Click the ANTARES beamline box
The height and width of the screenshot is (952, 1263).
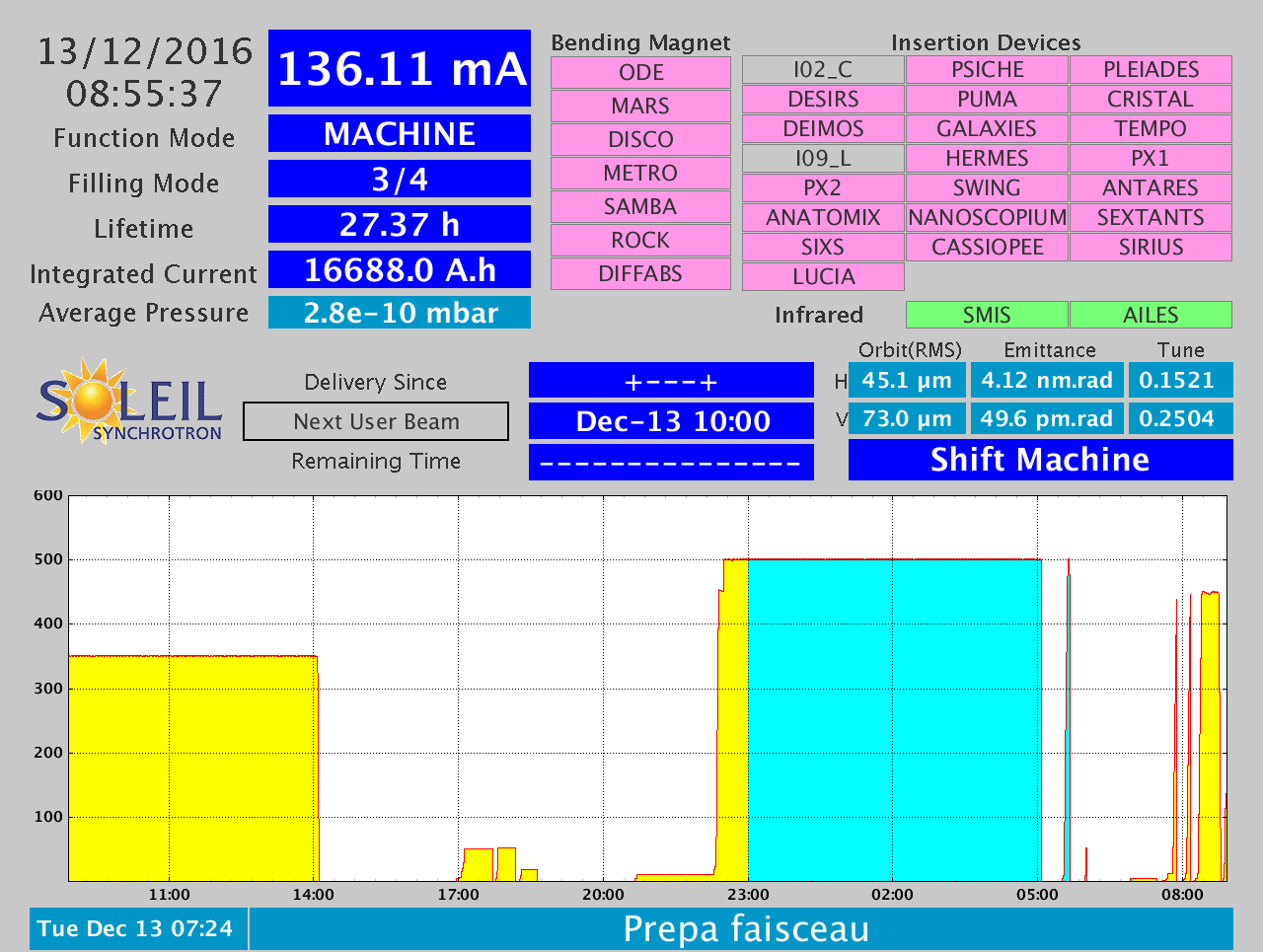click(1151, 187)
